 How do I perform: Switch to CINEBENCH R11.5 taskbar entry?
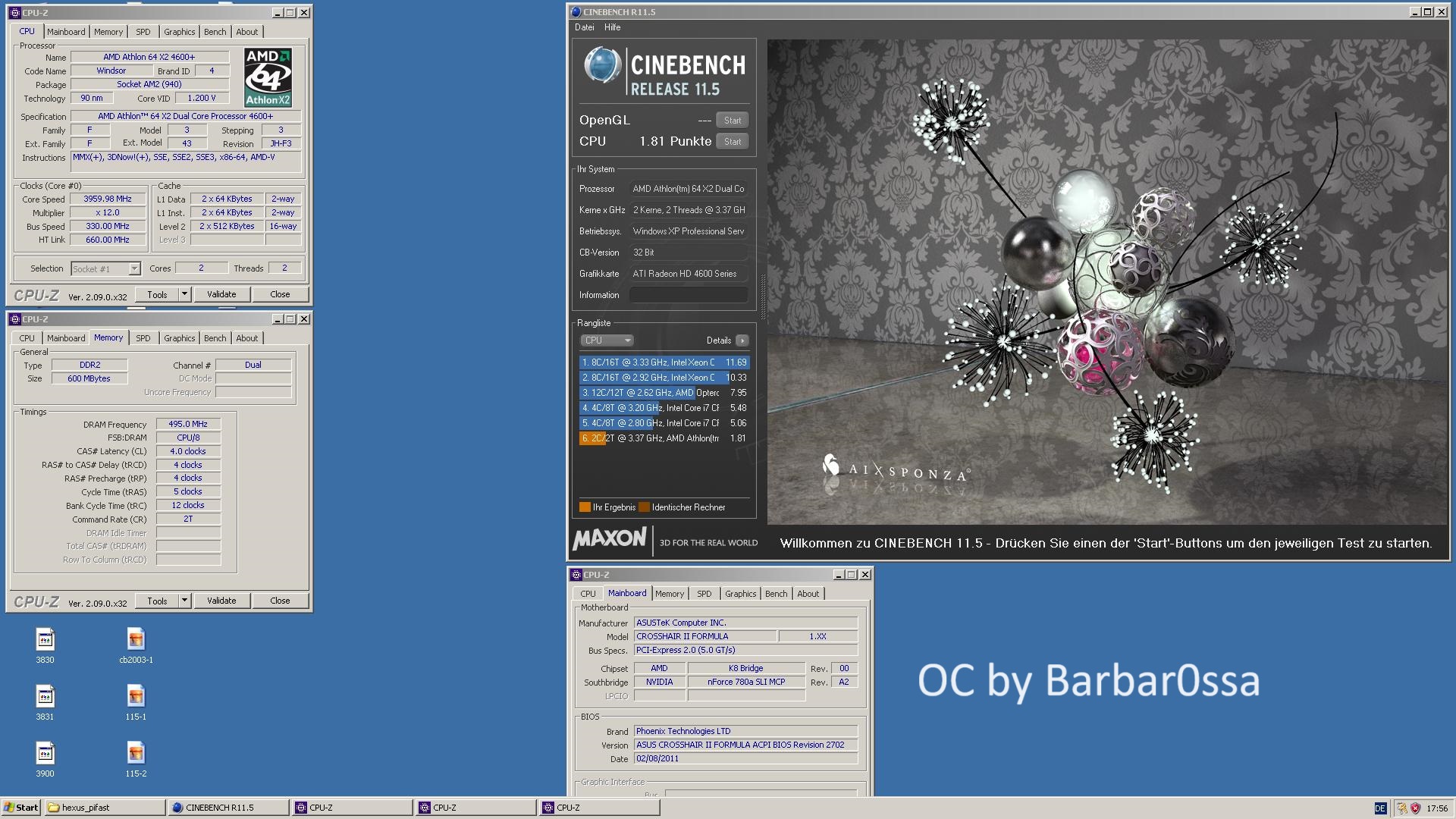228,808
